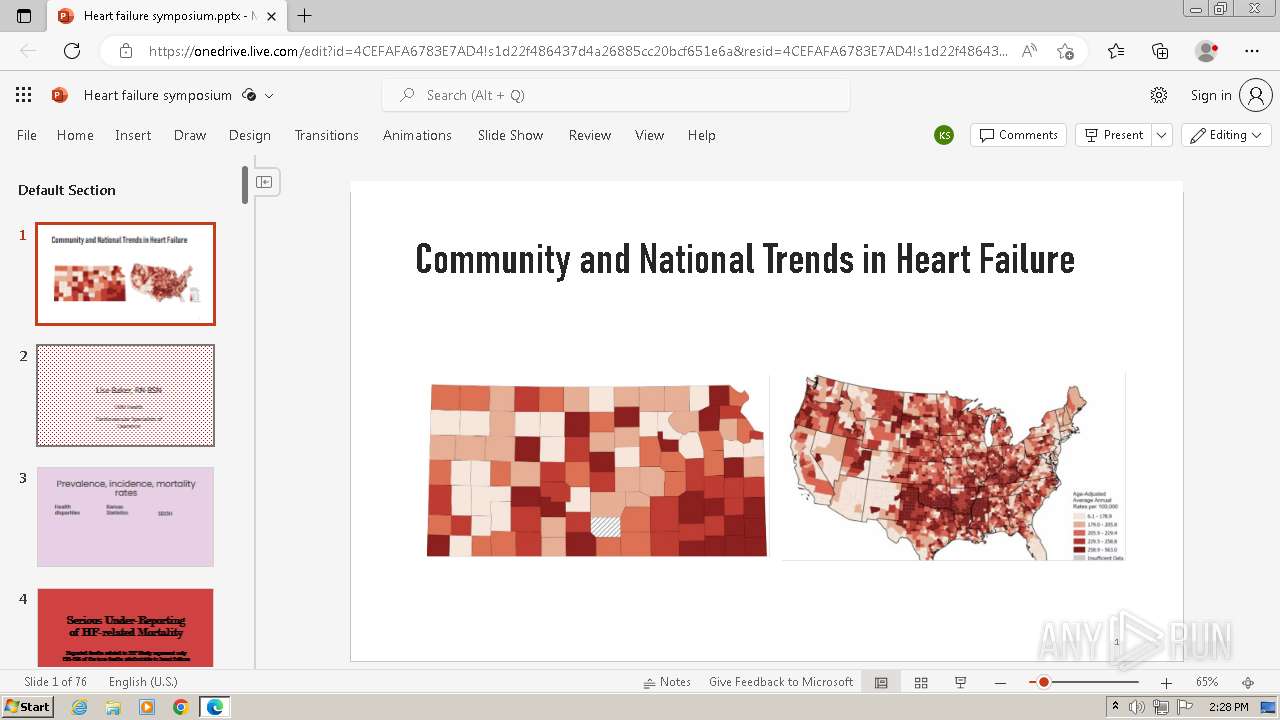This screenshot has width=1280, height=720.
Task: Open the Office app launcher grid
Action: click(24, 95)
